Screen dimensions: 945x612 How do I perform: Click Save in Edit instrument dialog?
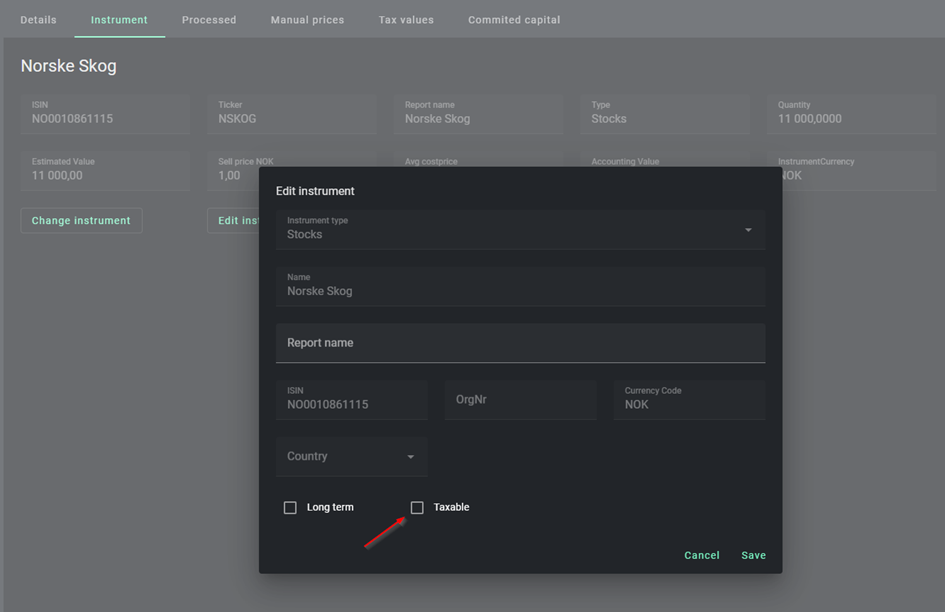pyautogui.click(x=753, y=555)
